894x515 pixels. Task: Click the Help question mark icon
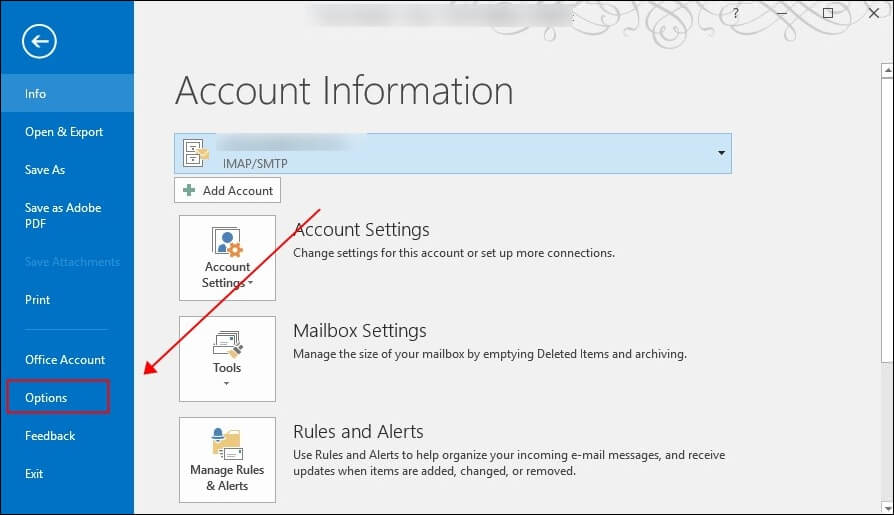tap(735, 13)
